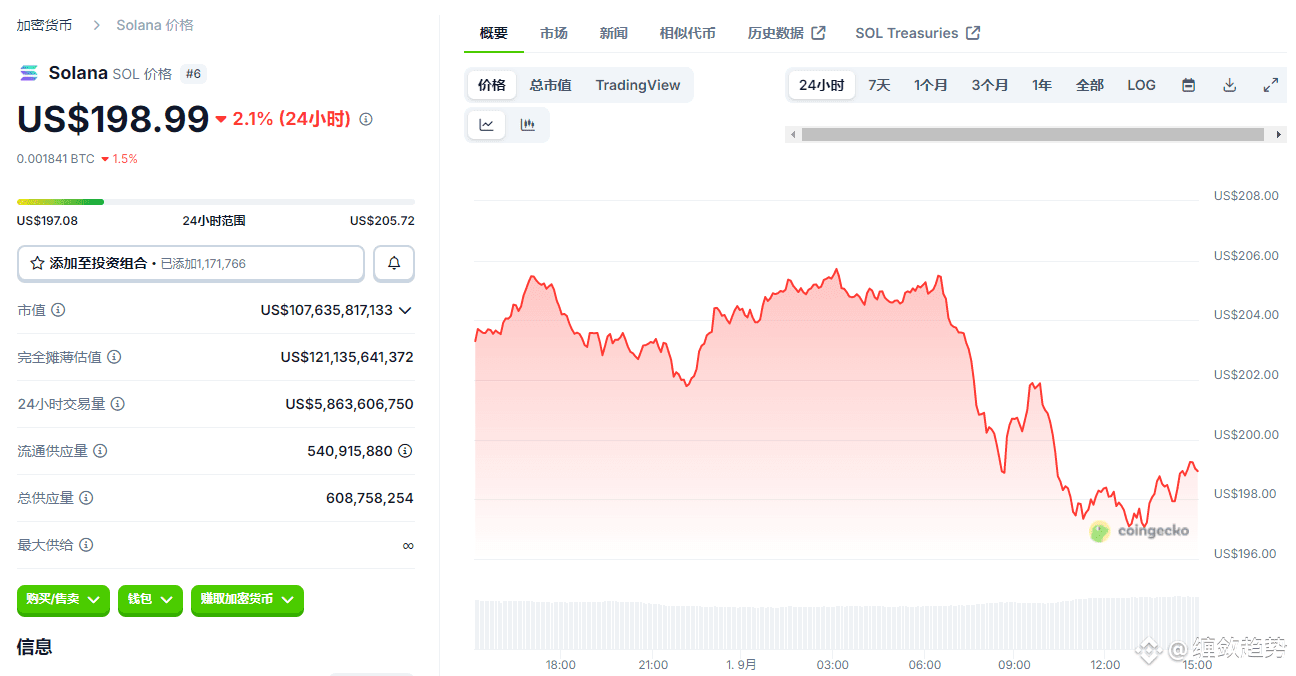
Task: Click 添加至投资组合 button
Action: [x=191, y=263]
